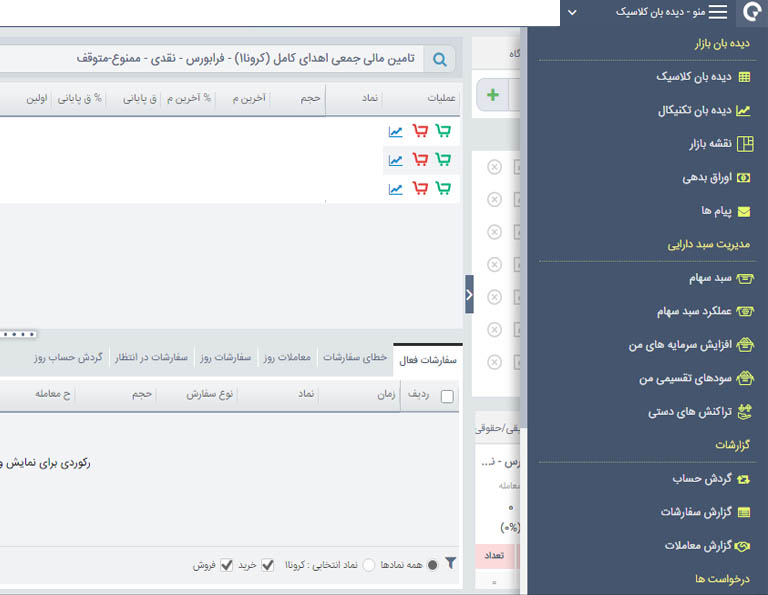Click green buy cart in first row

443,131
